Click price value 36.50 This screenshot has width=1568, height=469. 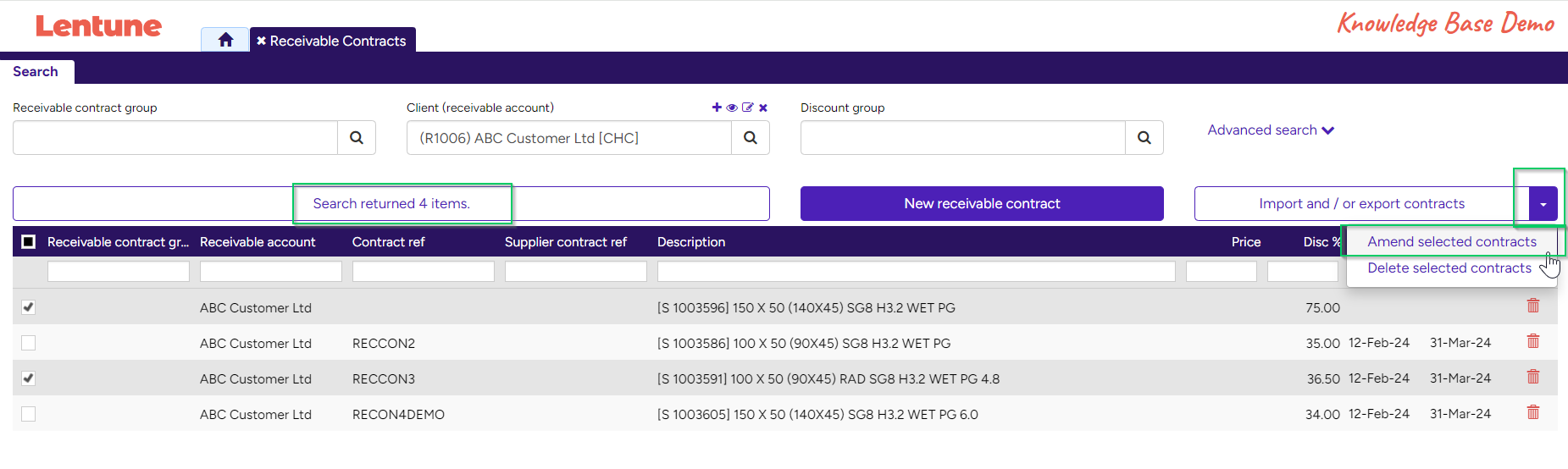click(1322, 378)
